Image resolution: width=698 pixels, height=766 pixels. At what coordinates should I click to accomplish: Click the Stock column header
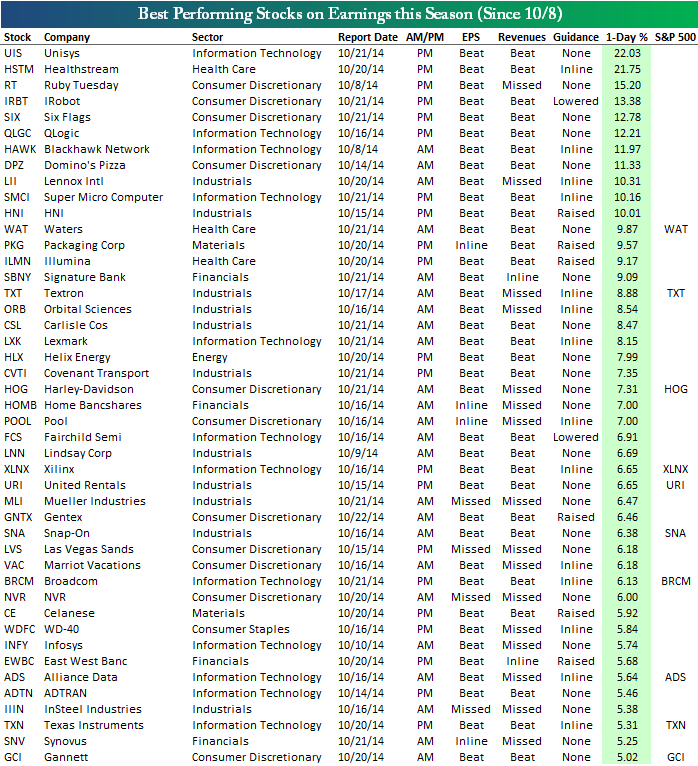pos(18,37)
